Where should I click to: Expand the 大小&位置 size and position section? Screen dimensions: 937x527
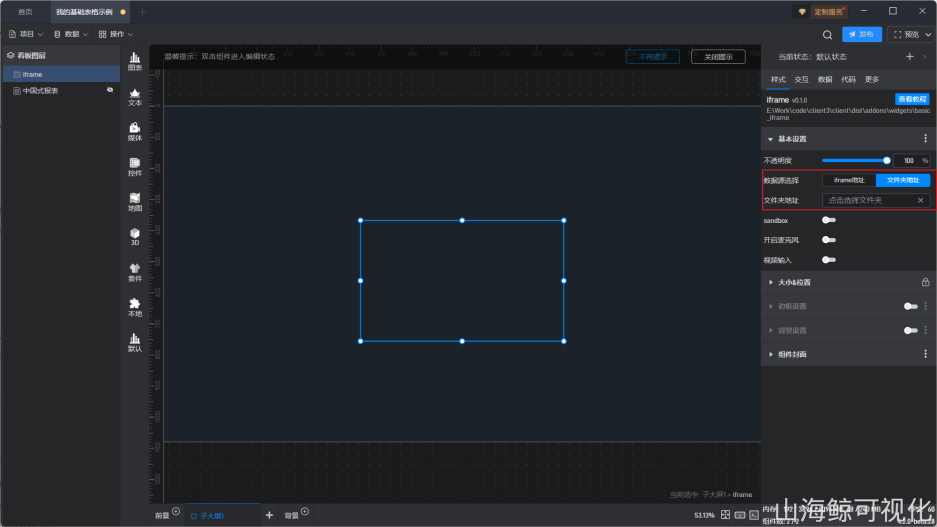coord(794,282)
